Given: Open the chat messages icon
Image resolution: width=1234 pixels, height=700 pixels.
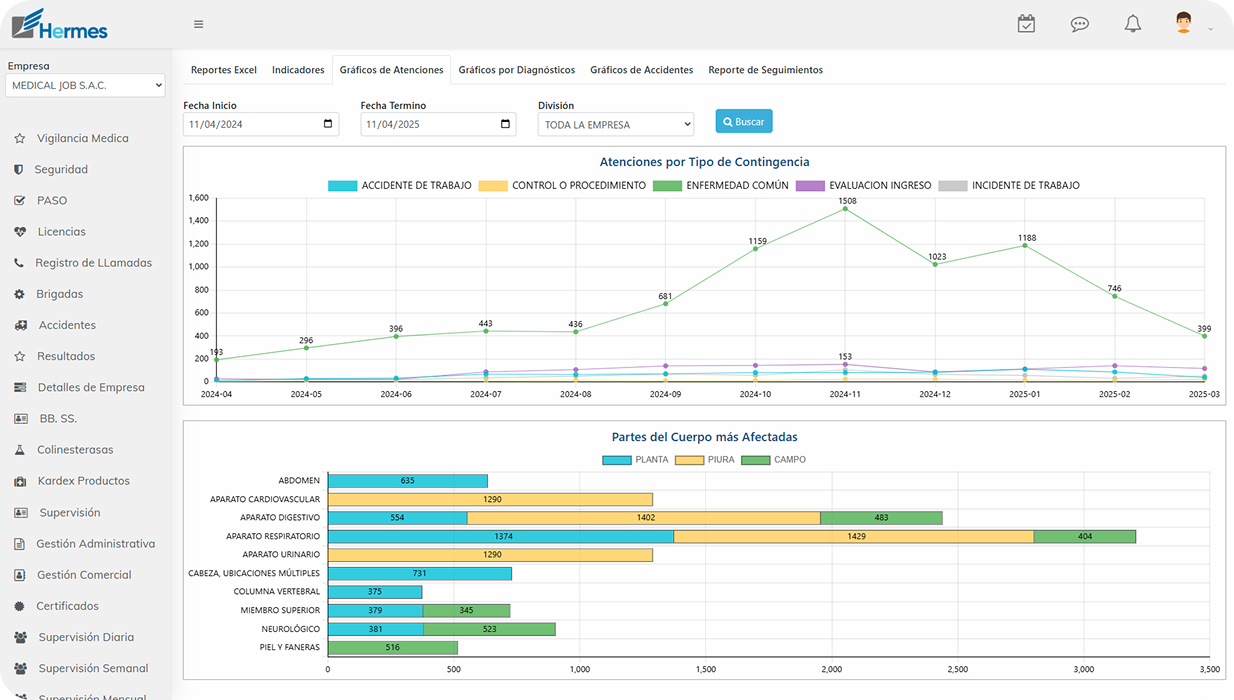Looking at the screenshot, I should pos(1080,24).
